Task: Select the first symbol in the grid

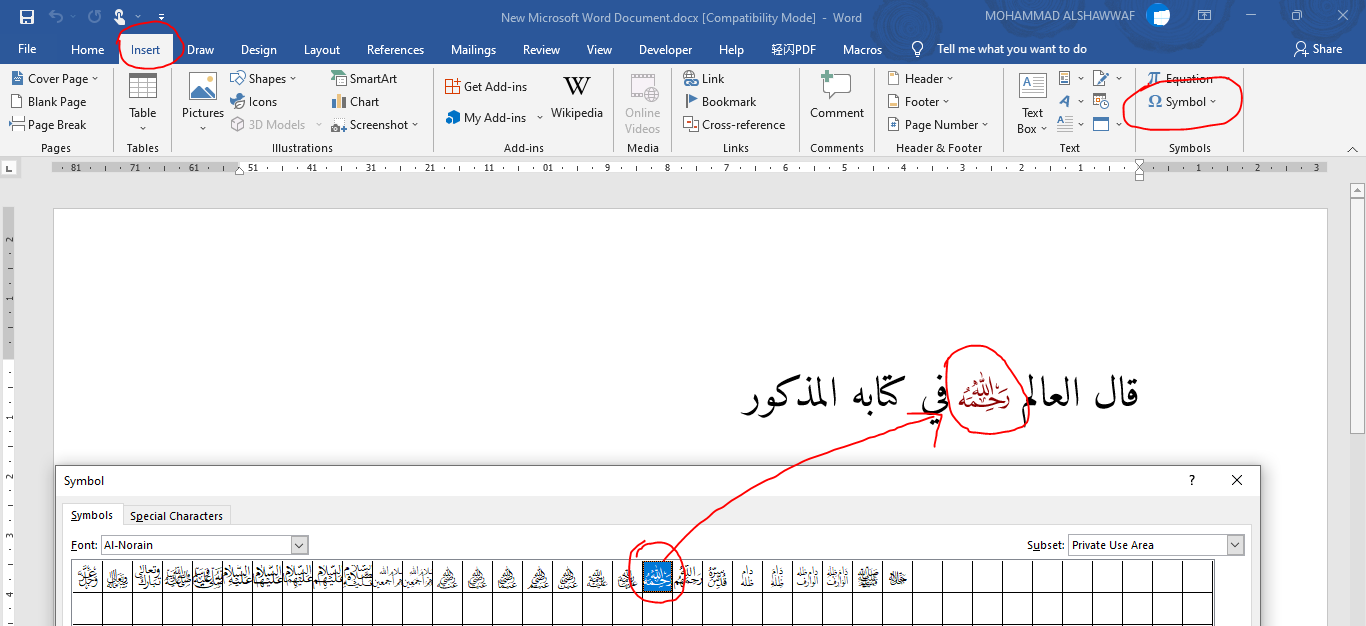Action: pyautogui.click(x=88, y=577)
